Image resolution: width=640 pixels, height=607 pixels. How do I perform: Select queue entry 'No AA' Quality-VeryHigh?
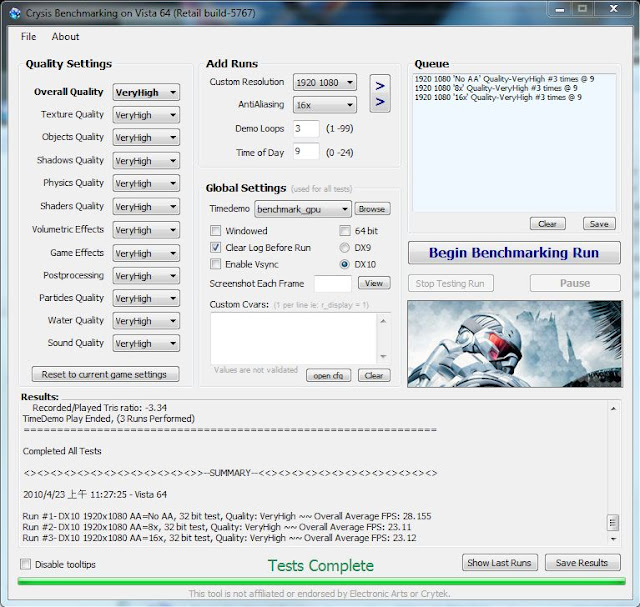(504, 79)
